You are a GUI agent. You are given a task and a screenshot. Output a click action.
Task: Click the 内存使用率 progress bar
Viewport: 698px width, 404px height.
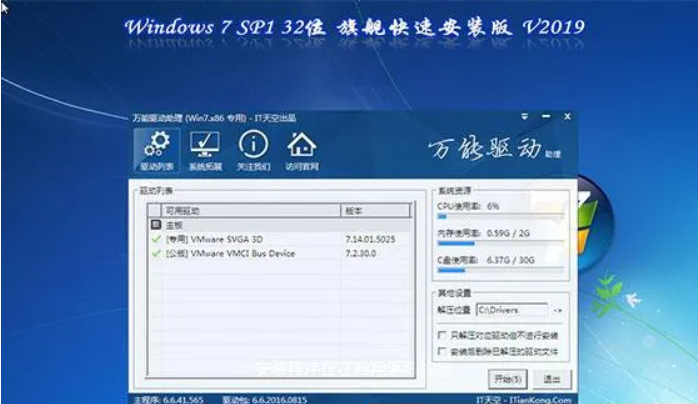point(501,243)
